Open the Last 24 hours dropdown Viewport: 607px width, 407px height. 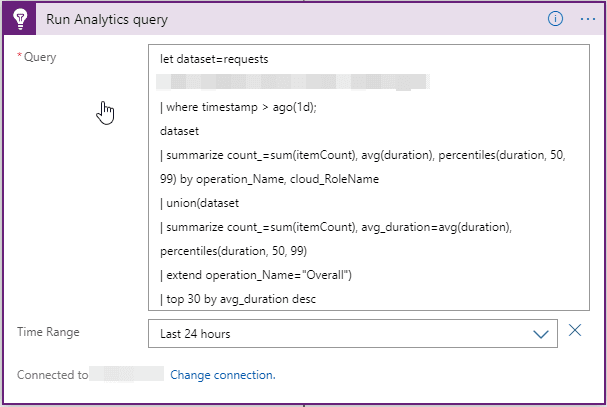tap(351, 334)
